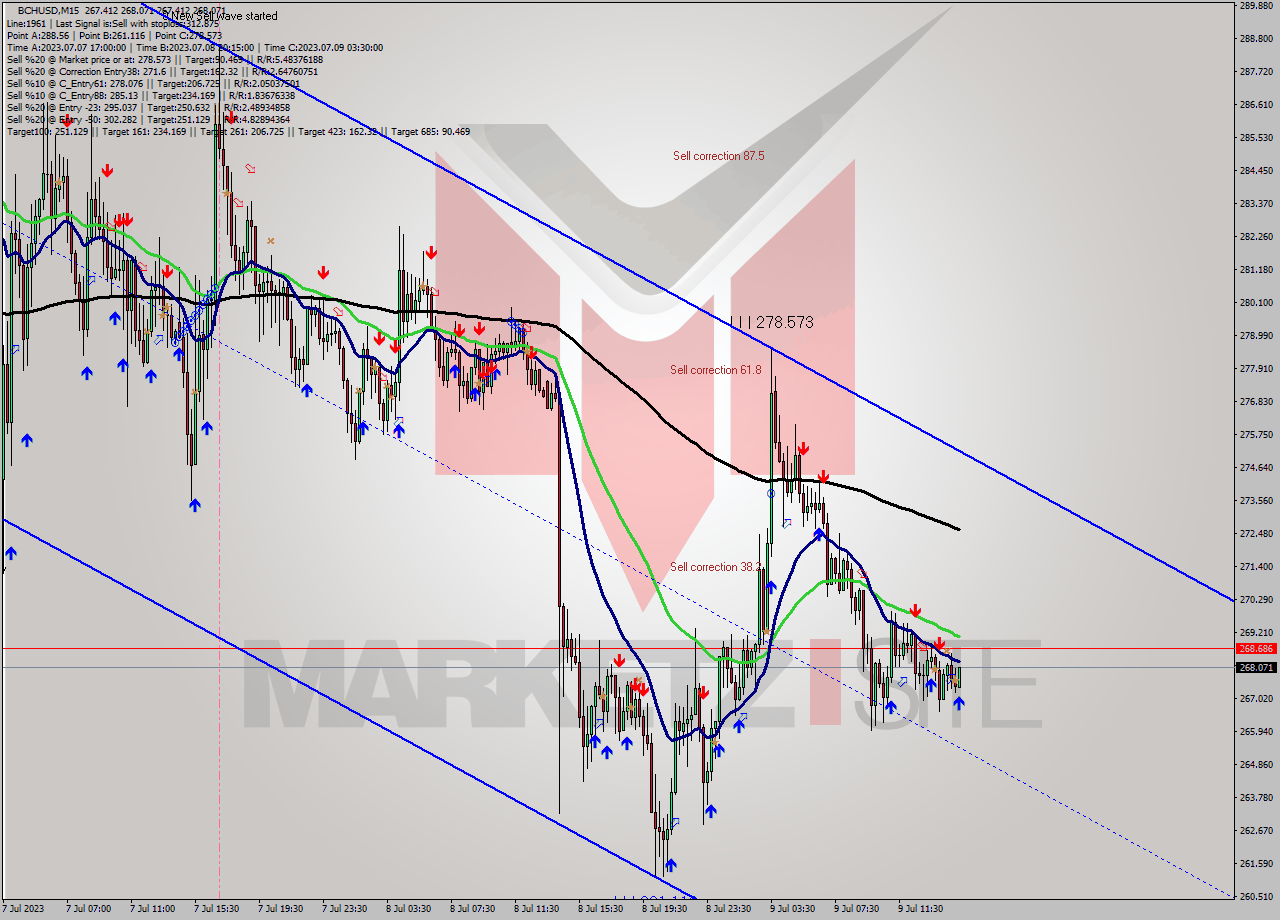This screenshot has width=1280, height=920.
Task: Click the 286.610 price axis label
Action: point(1255,104)
